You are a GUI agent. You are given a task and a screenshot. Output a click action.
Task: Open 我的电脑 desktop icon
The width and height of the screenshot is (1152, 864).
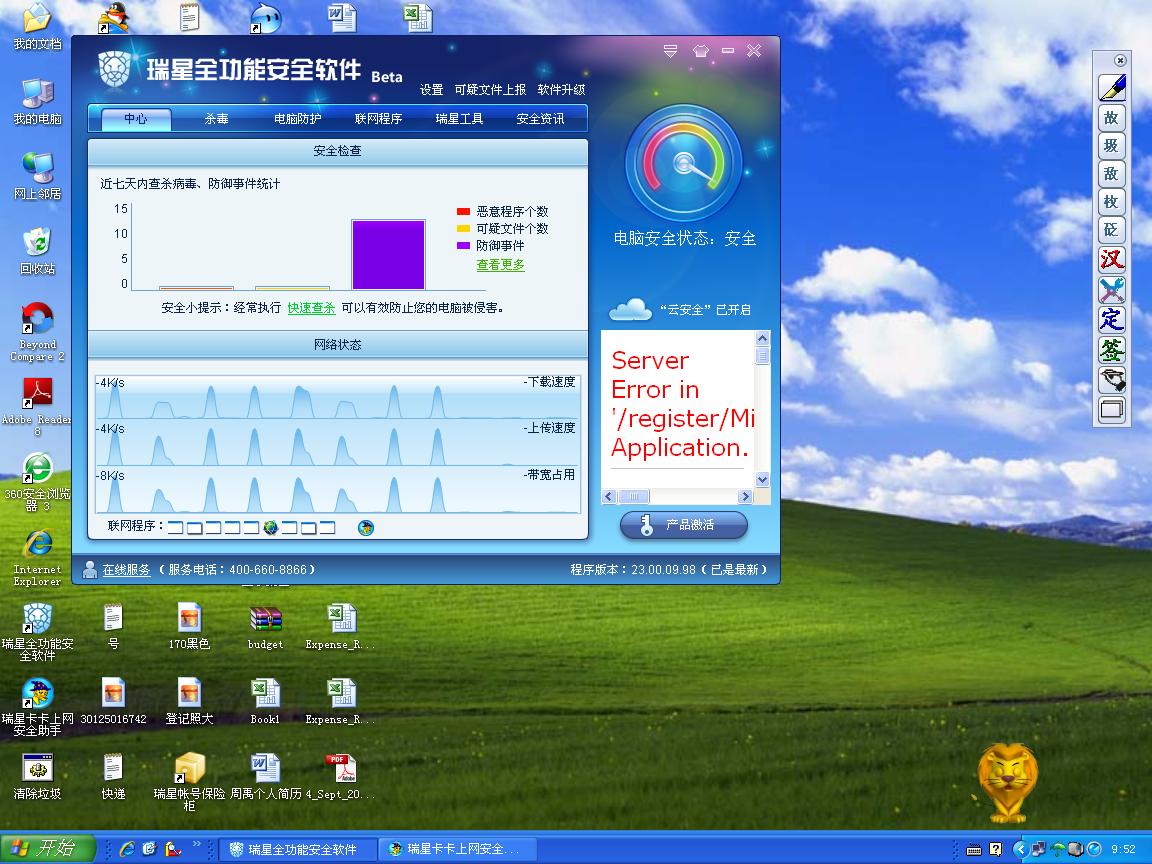point(37,102)
